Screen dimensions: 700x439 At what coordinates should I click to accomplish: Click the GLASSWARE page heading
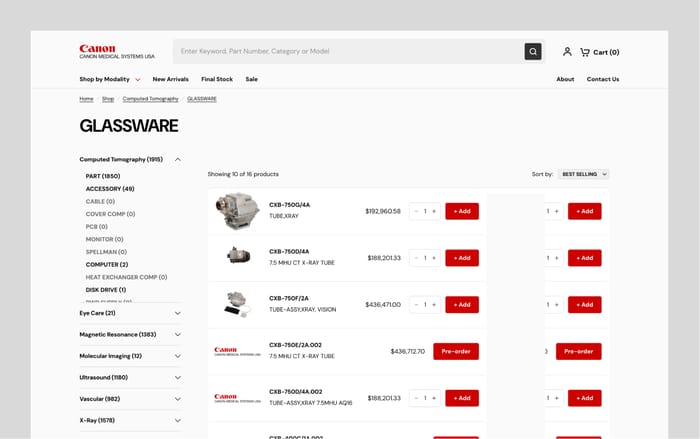pos(129,126)
